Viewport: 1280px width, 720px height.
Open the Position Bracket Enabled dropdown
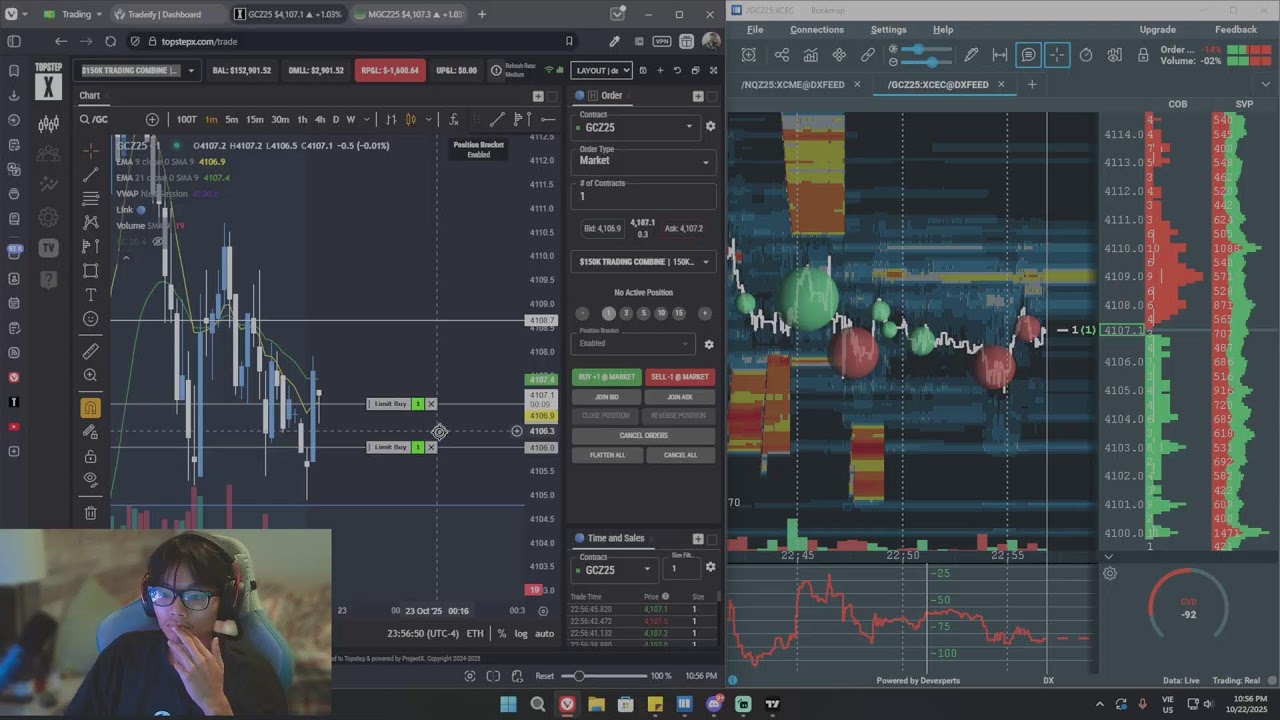pos(633,343)
